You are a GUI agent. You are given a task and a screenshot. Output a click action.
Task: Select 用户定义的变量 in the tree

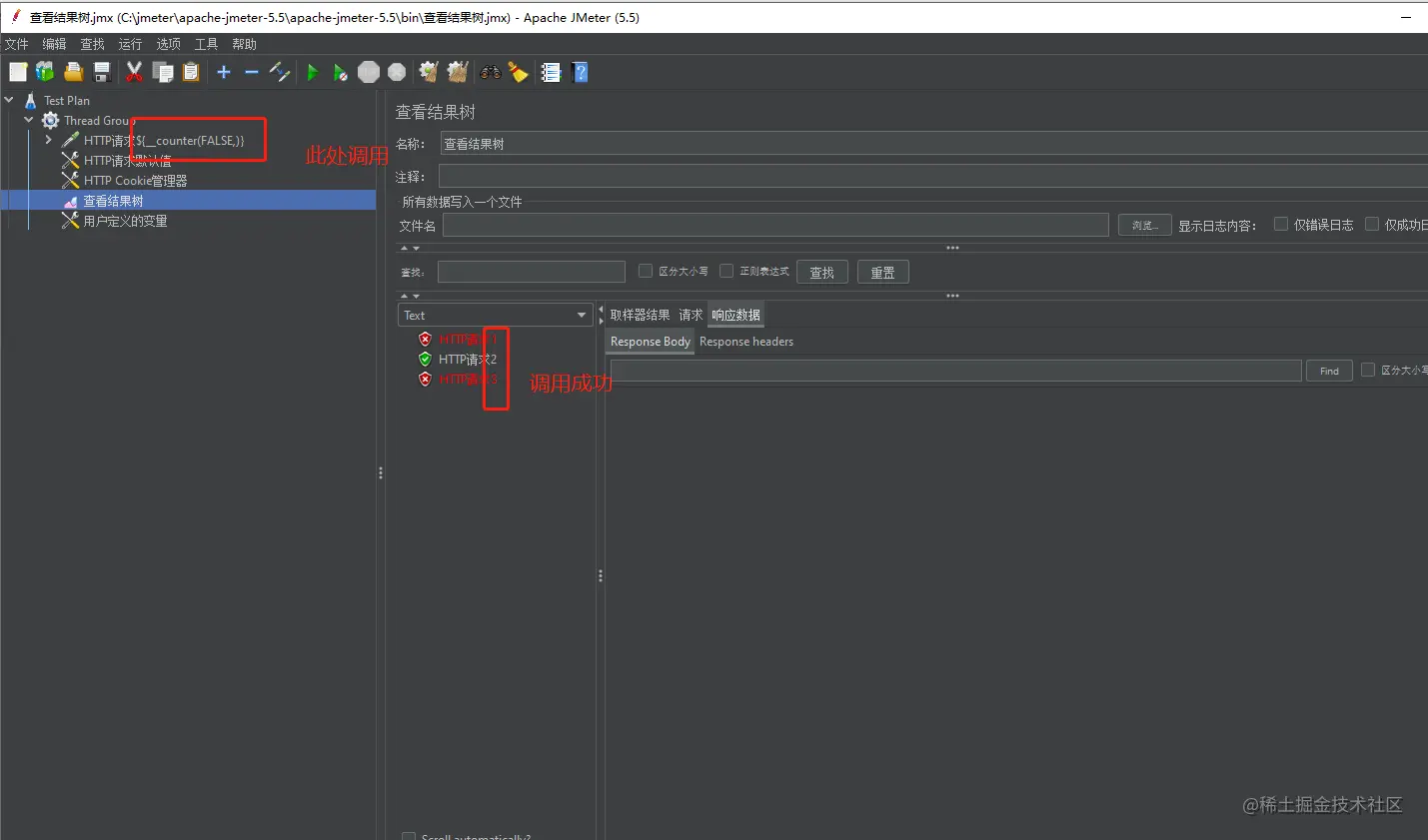[x=125, y=221]
